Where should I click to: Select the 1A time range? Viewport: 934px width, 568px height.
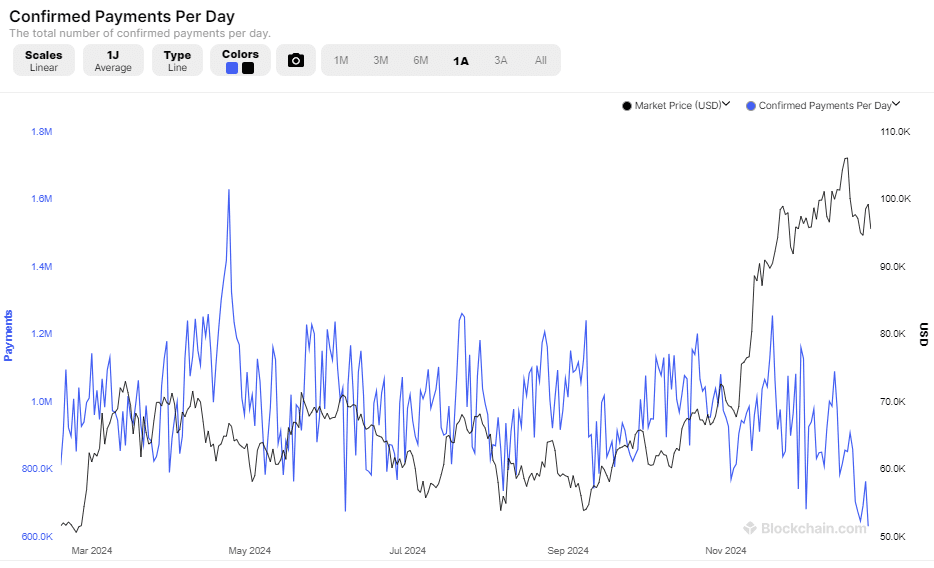click(x=460, y=61)
